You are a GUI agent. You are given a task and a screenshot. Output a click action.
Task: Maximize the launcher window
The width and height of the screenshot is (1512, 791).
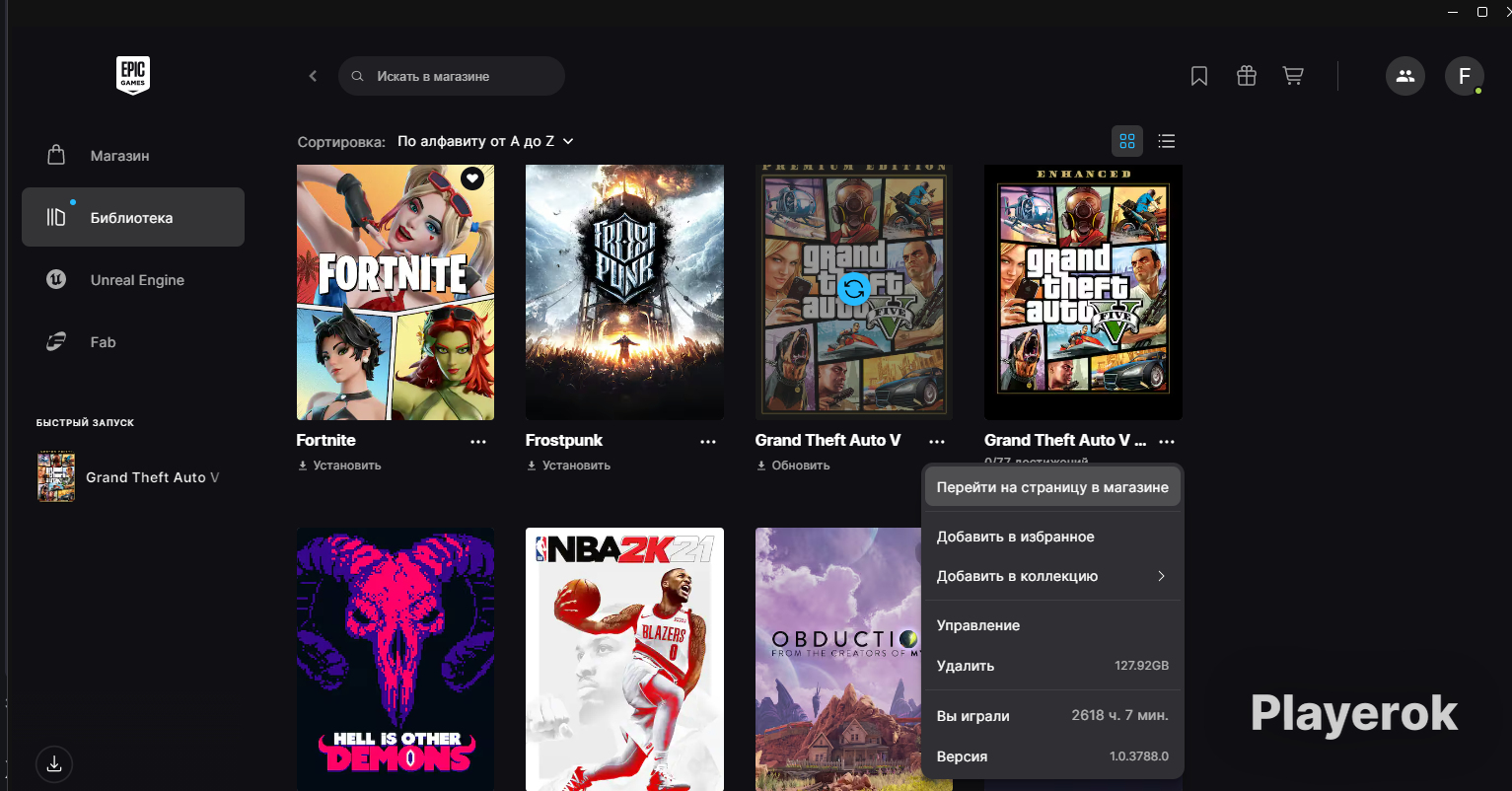[1481, 12]
